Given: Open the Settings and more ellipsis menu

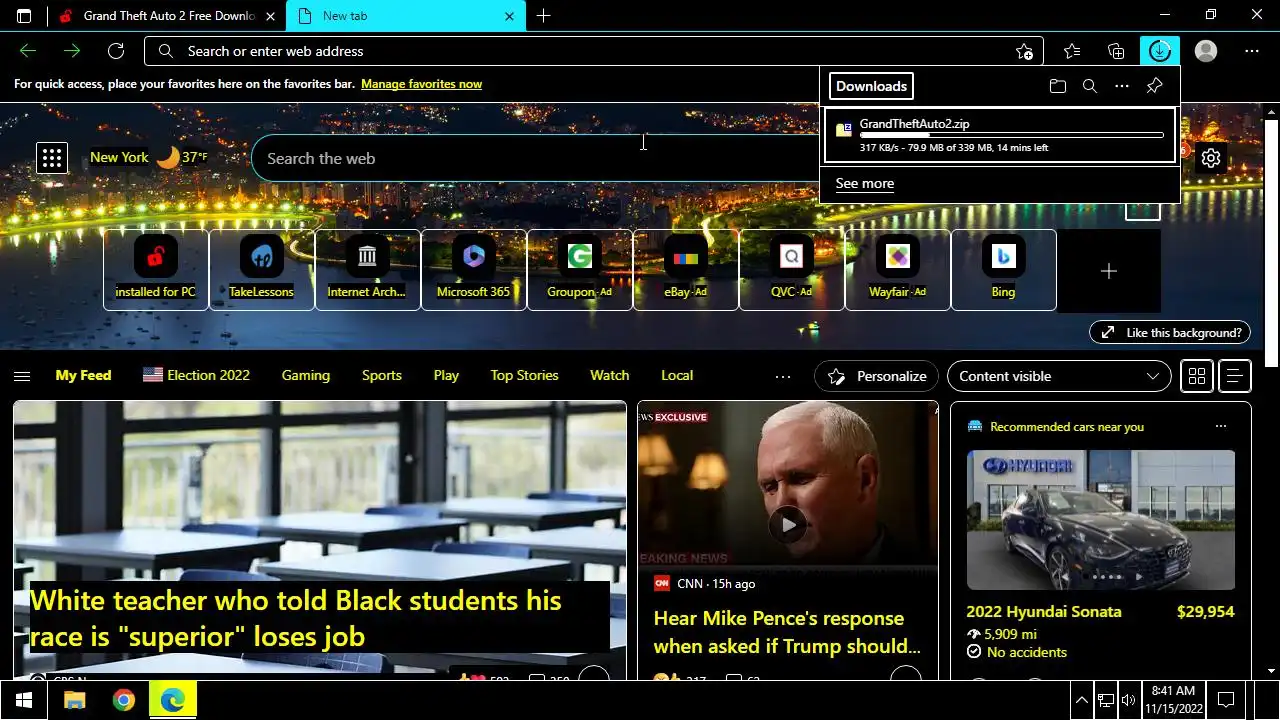Looking at the screenshot, I should [x=1252, y=51].
